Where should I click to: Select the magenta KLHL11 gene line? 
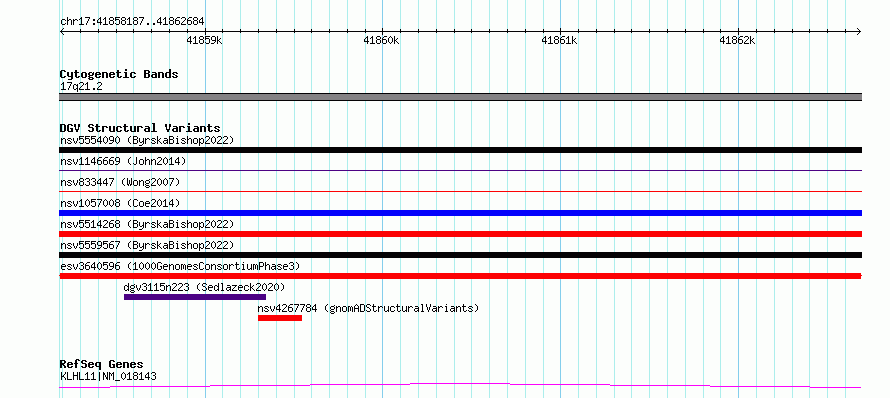coord(460,386)
